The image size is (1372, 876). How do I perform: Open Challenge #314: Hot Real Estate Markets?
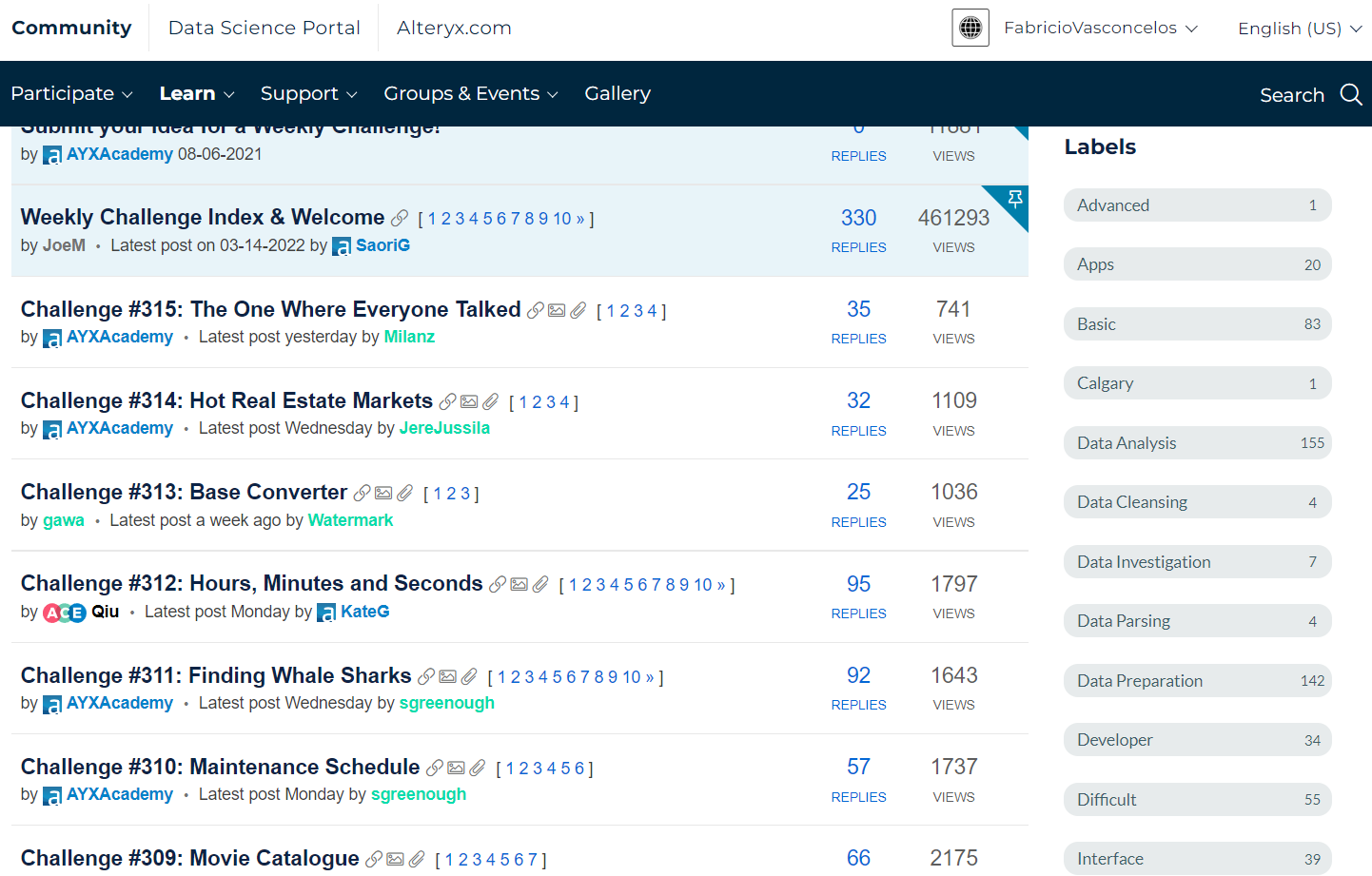pyautogui.click(x=226, y=400)
